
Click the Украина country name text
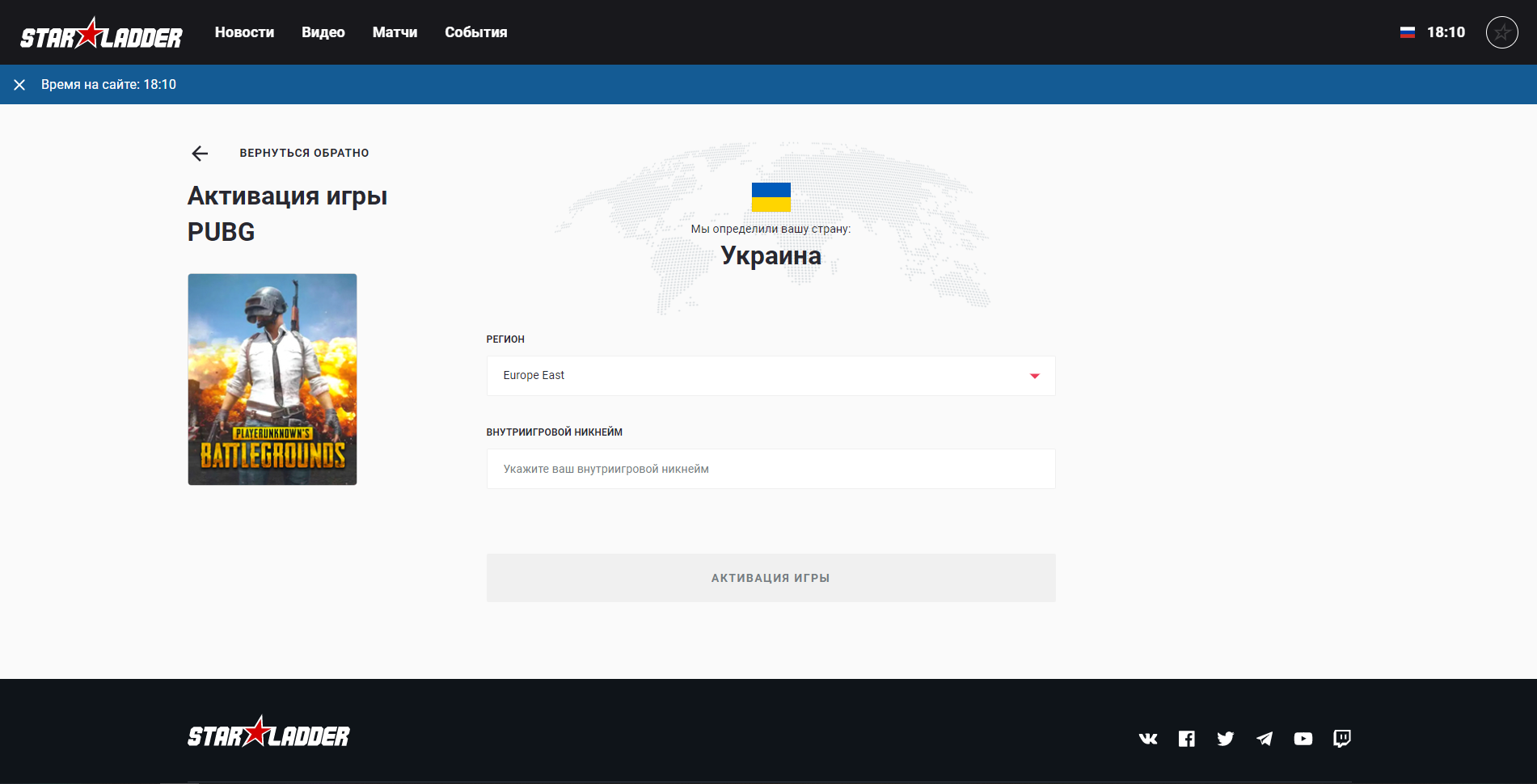tap(771, 255)
